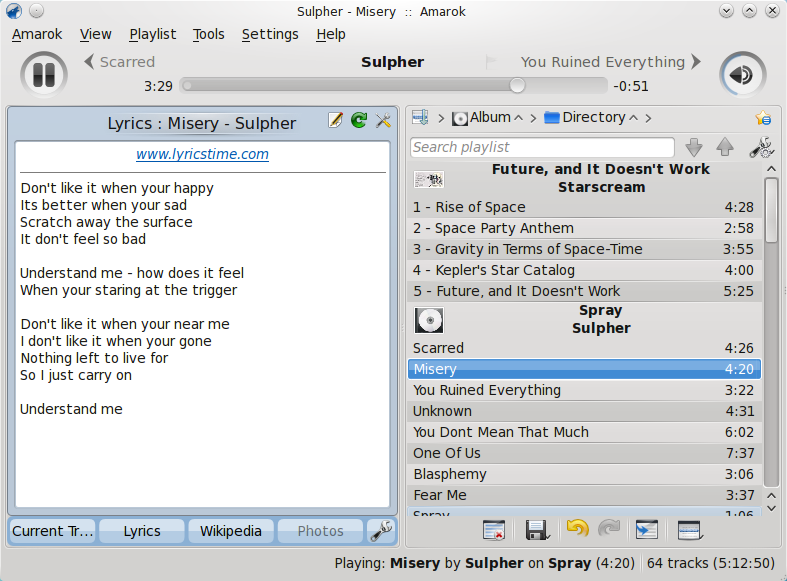This screenshot has width=787, height=581.
Task: Select the Blasphemy track
Action: [584, 474]
